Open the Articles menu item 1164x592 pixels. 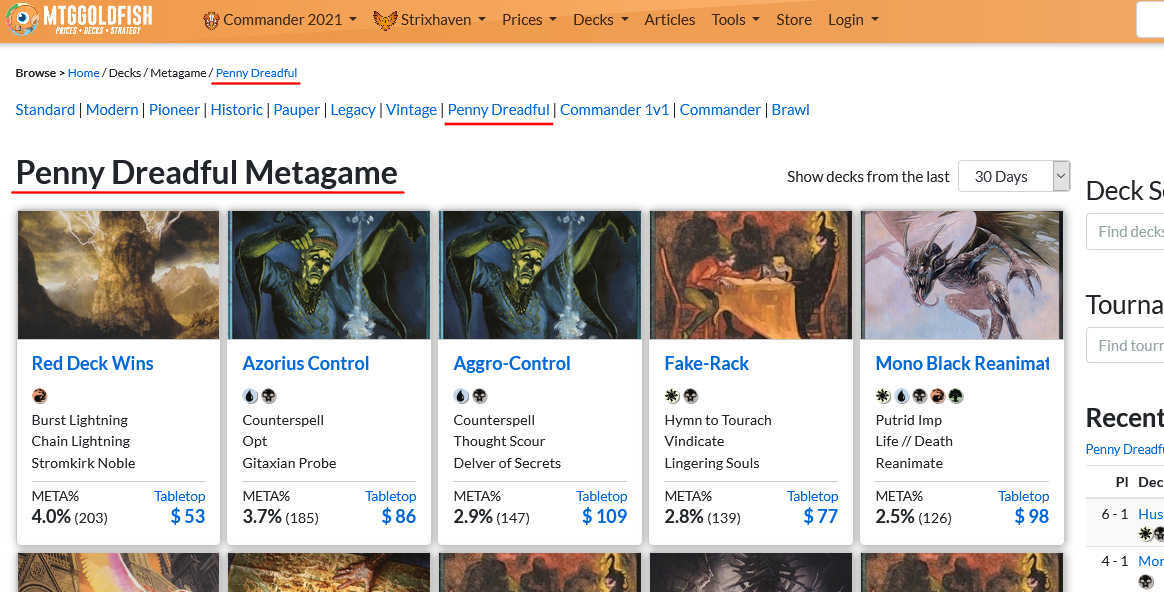pos(670,20)
